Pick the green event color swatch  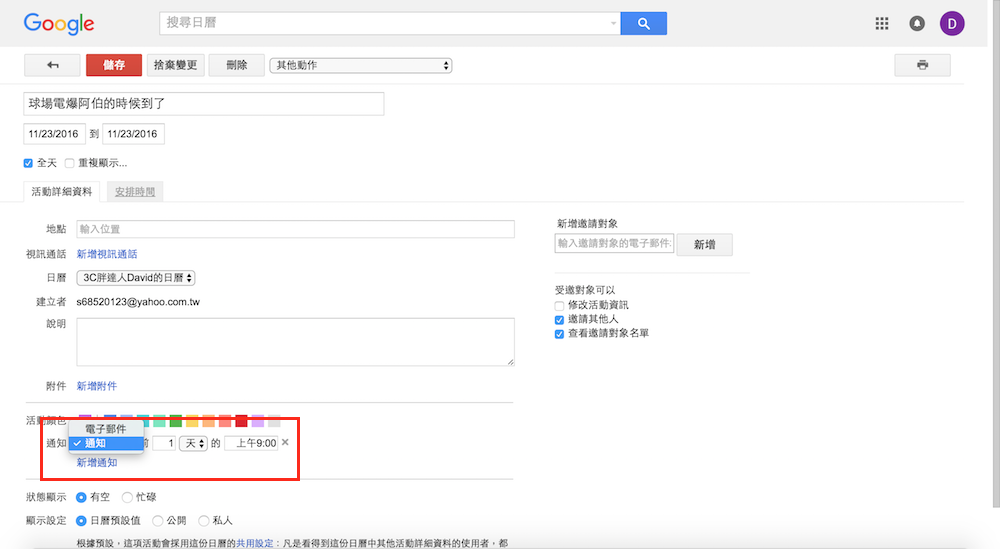coord(176,421)
